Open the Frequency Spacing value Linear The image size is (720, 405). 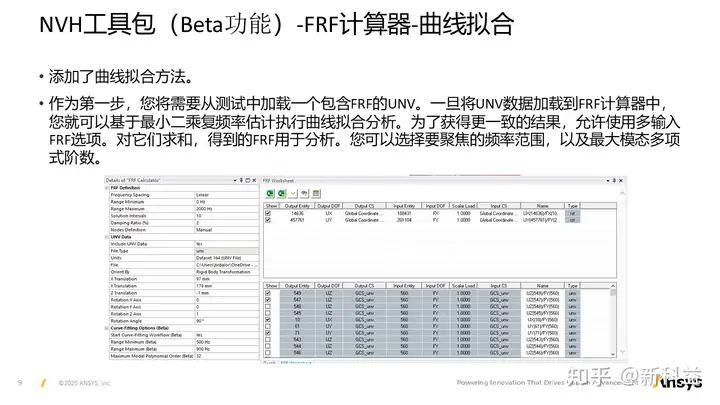click(x=227, y=195)
